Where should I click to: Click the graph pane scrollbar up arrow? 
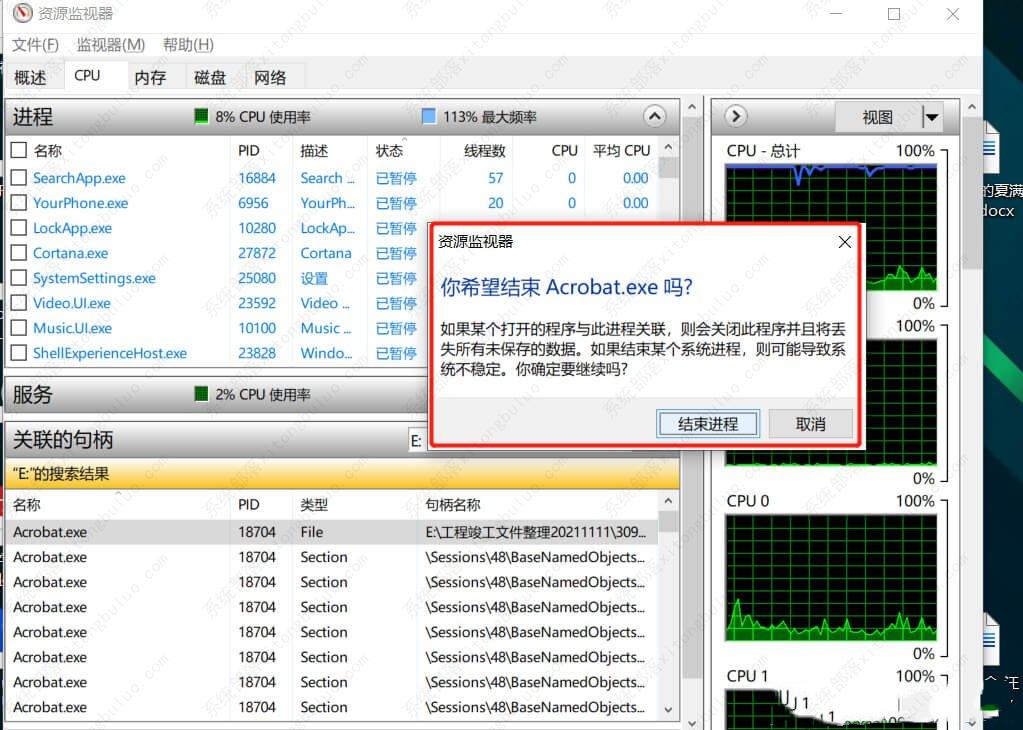[971, 107]
